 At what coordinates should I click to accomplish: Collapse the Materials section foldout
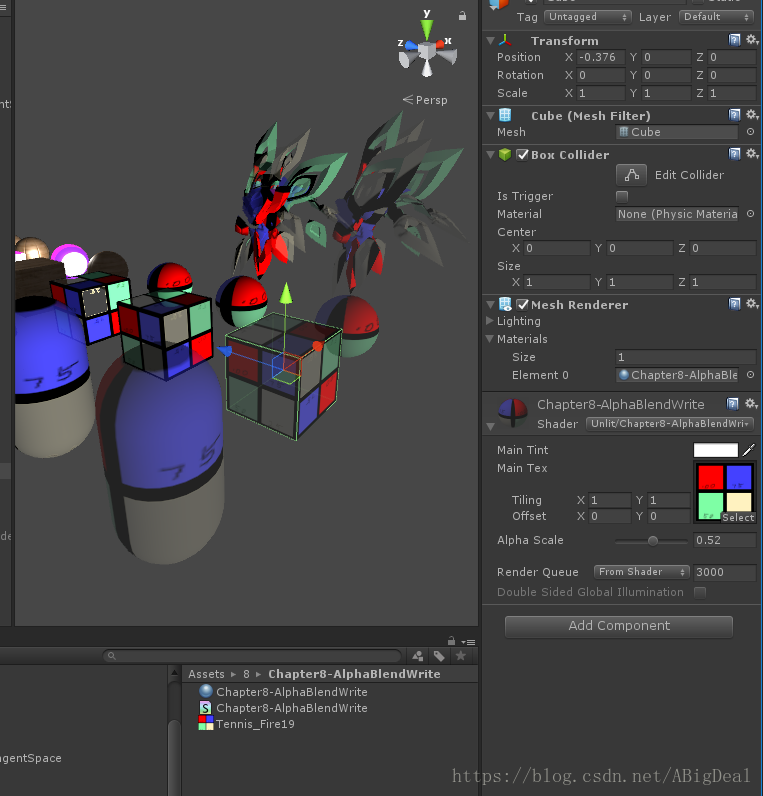click(490, 339)
